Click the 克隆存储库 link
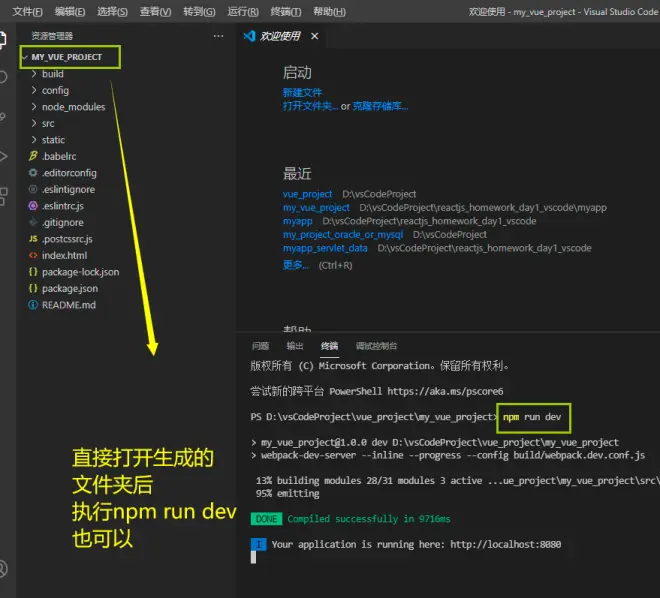The height and width of the screenshot is (598, 660). (x=380, y=106)
